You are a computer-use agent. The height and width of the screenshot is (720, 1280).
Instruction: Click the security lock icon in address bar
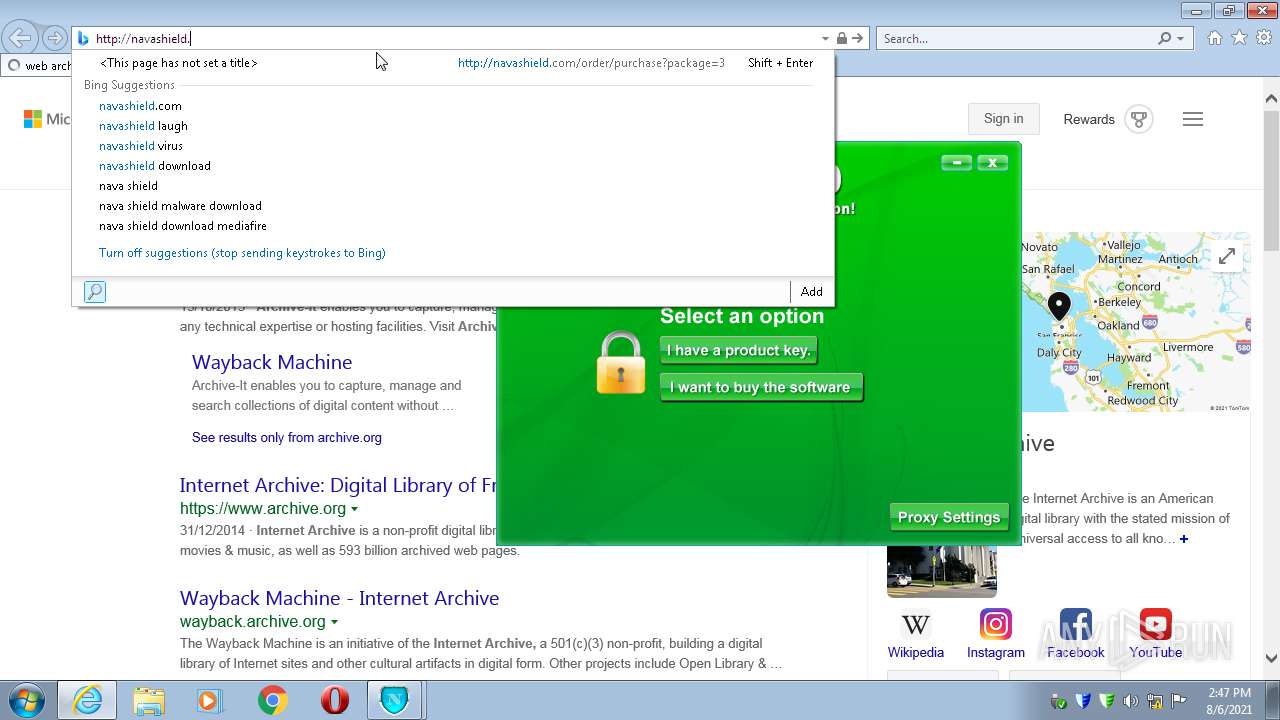[x=841, y=39]
